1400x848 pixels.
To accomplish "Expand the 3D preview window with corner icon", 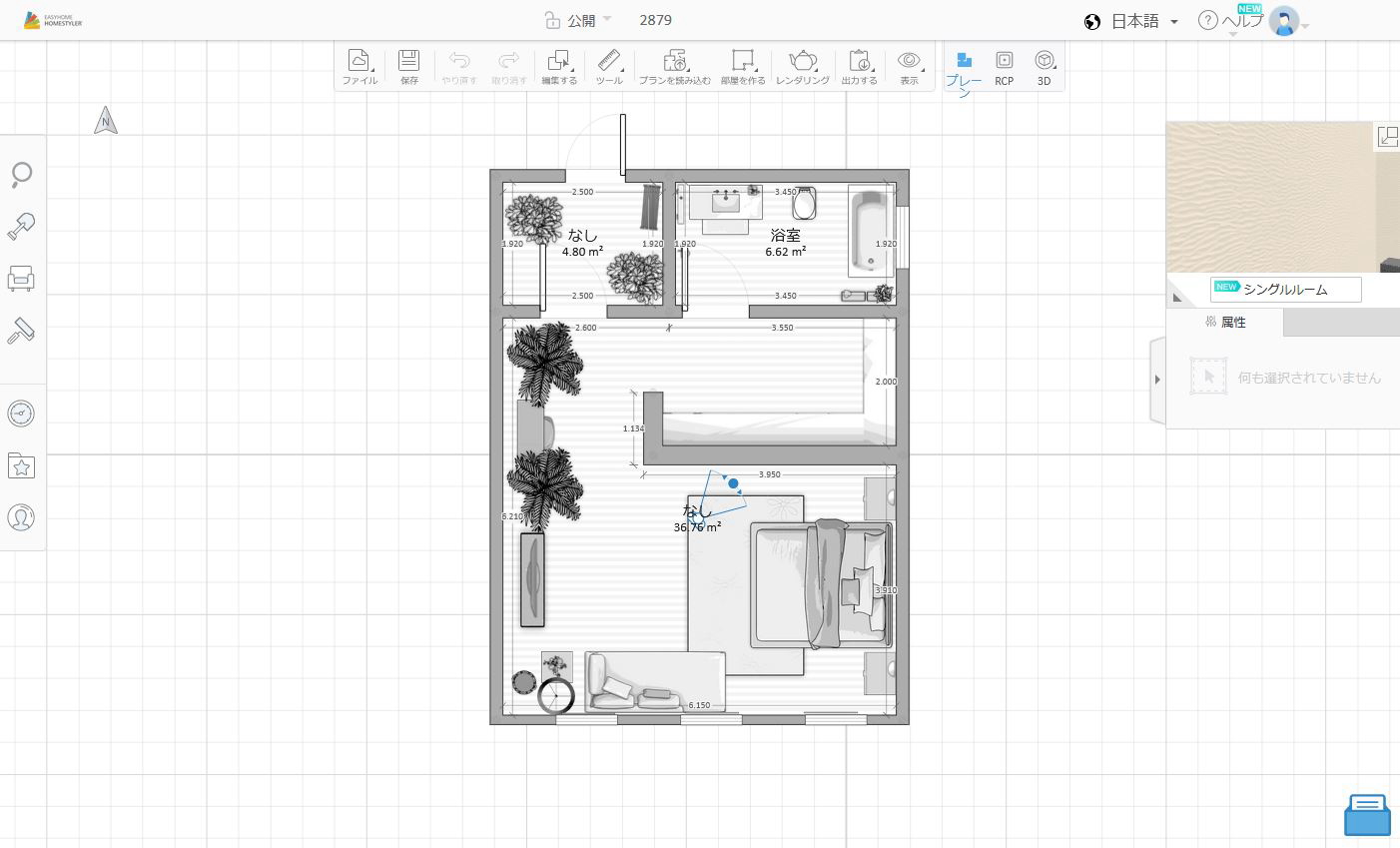I will click(1388, 137).
